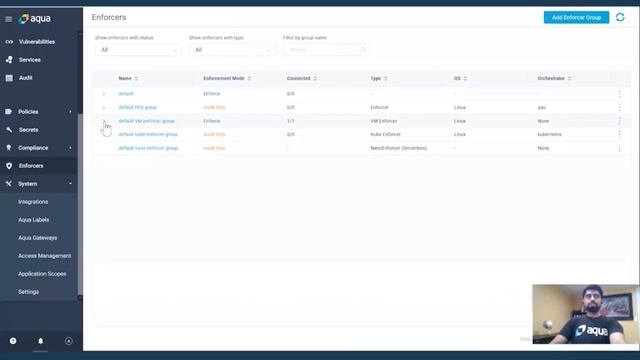The width and height of the screenshot is (640, 360).
Task: Open Access Management under System
Action: (44, 256)
